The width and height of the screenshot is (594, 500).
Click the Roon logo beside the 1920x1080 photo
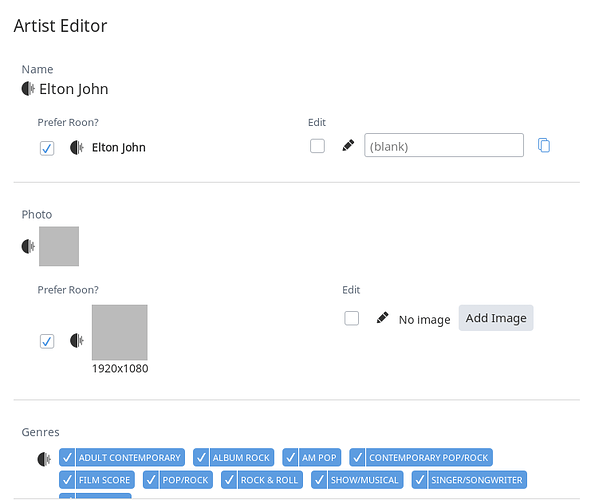tap(77, 340)
